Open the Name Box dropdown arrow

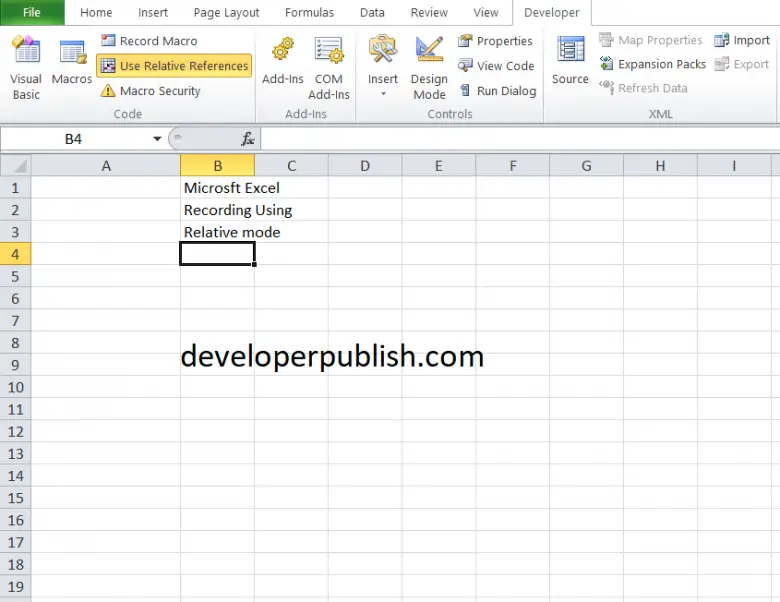tap(157, 139)
